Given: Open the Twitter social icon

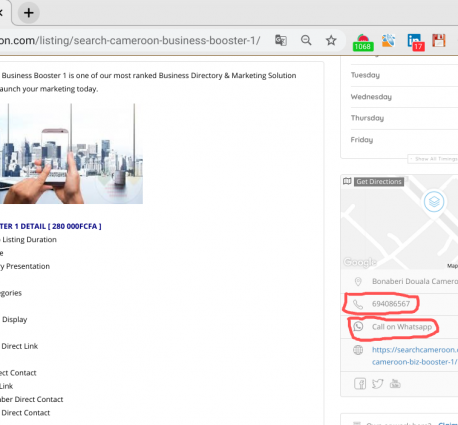Looking at the screenshot, I should point(378,384).
